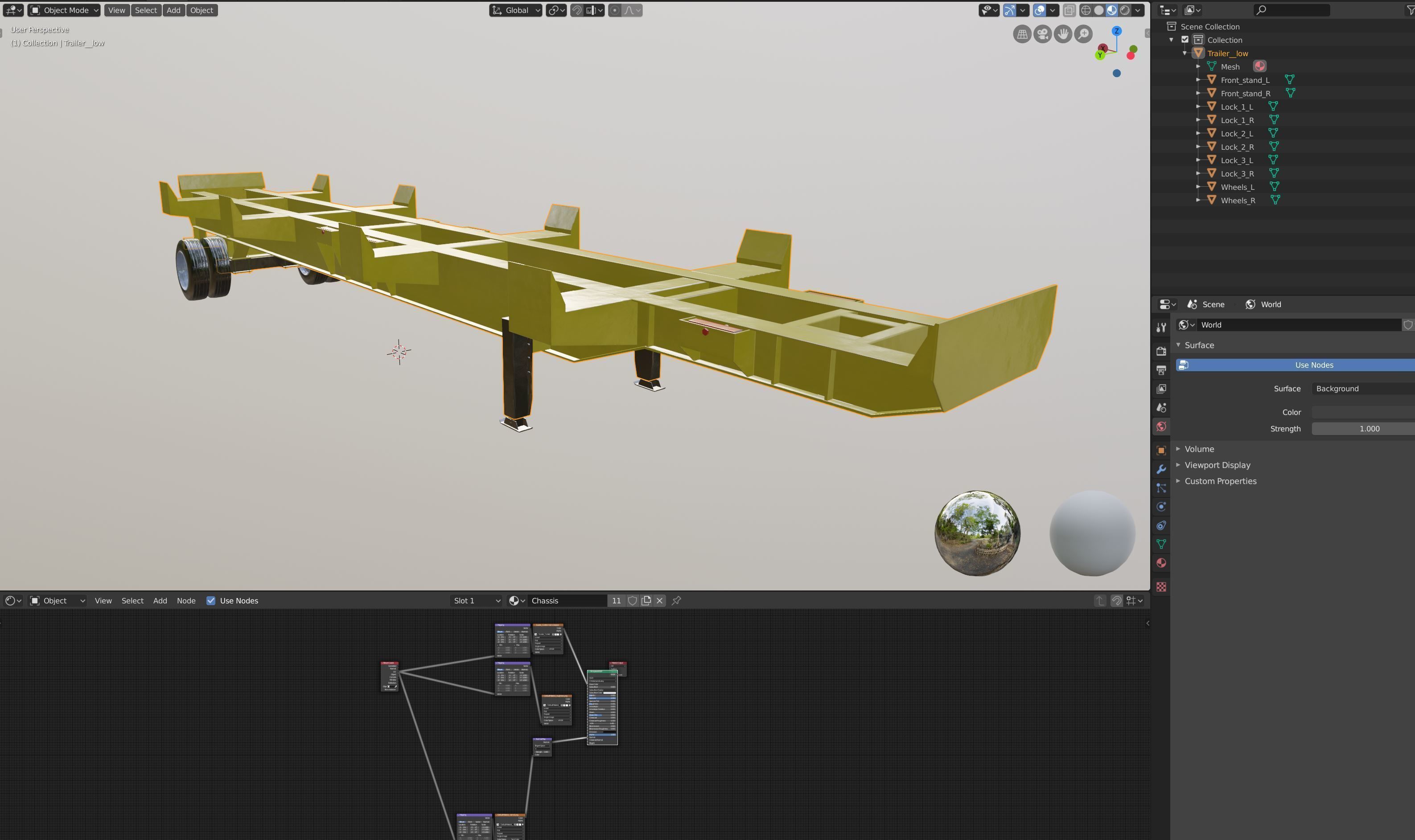Viewport: 1415px width, 840px height.
Task: Open the World properties tab
Action: [1161, 426]
